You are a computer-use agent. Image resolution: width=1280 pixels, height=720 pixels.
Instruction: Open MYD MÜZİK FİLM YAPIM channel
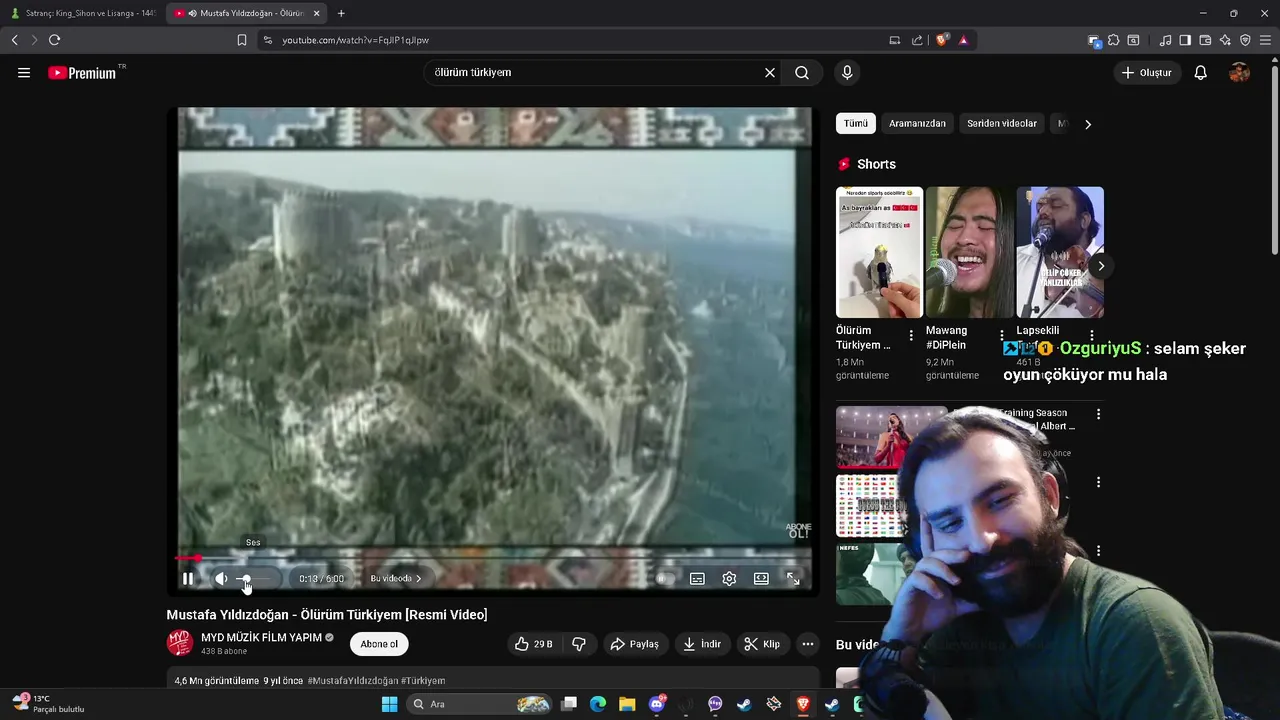(x=261, y=637)
